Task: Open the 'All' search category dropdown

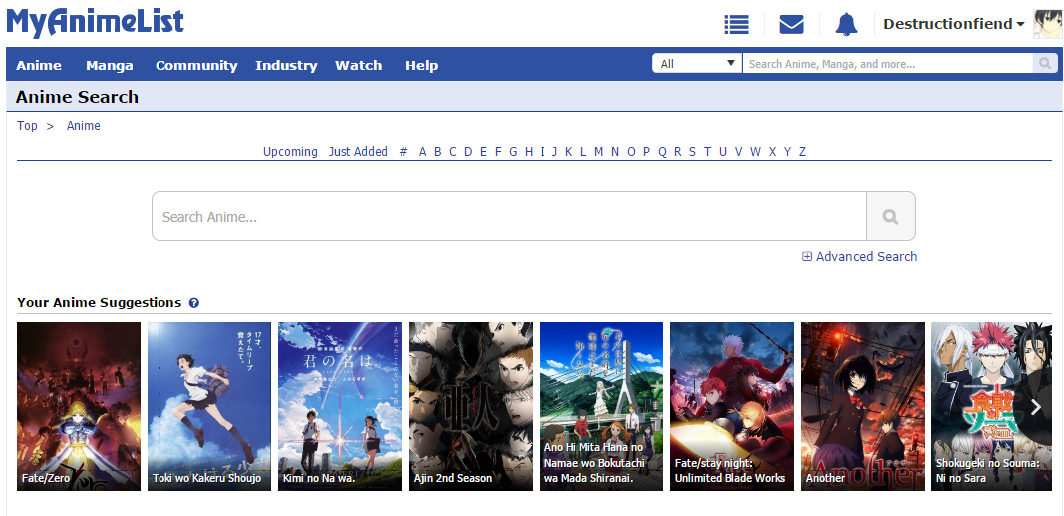Action: (x=697, y=64)
